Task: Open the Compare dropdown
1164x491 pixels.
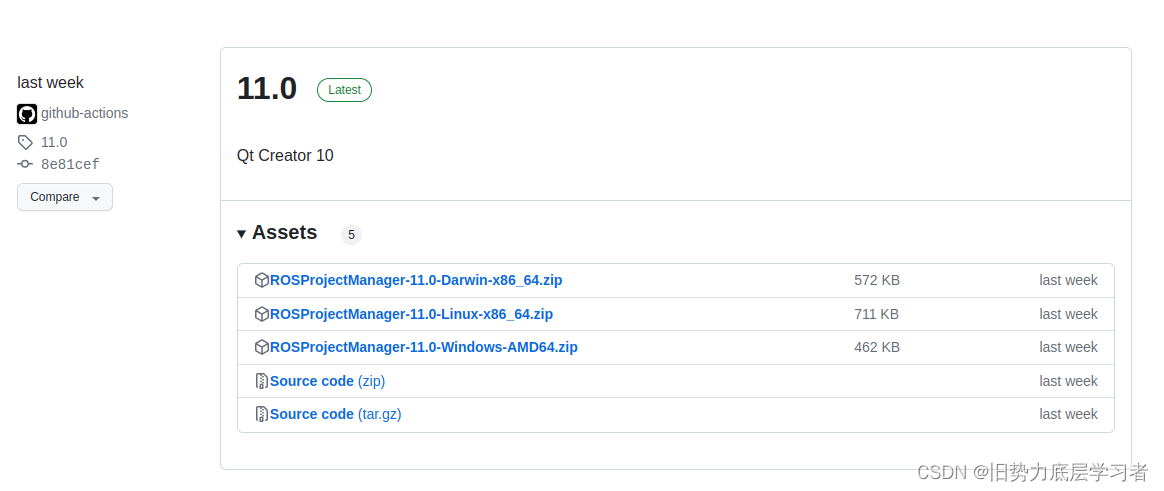Action: [x=65, y=197]
